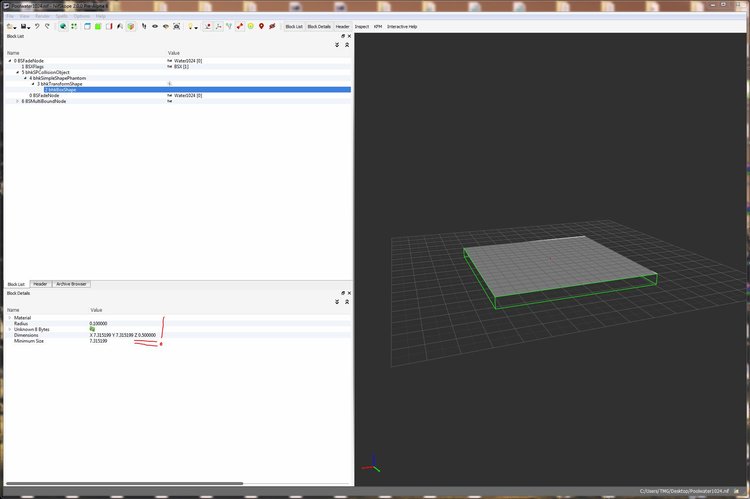Toggle the Show Grid toolbar icon

pos(219,26)
